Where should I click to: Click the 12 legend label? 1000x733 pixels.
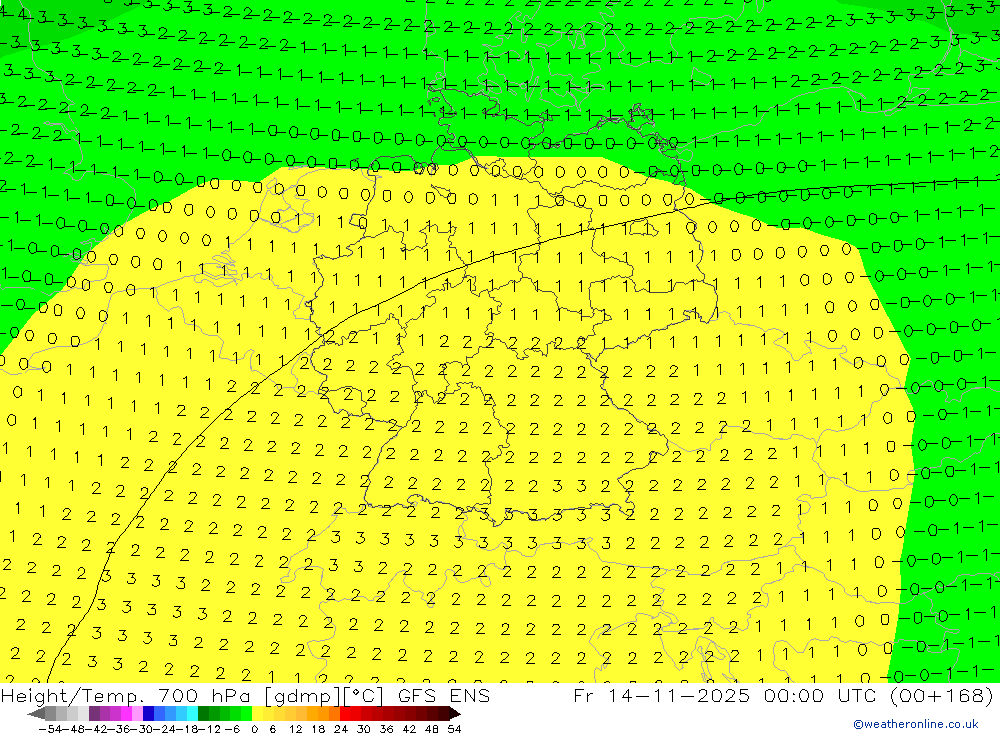pos(295,729)
